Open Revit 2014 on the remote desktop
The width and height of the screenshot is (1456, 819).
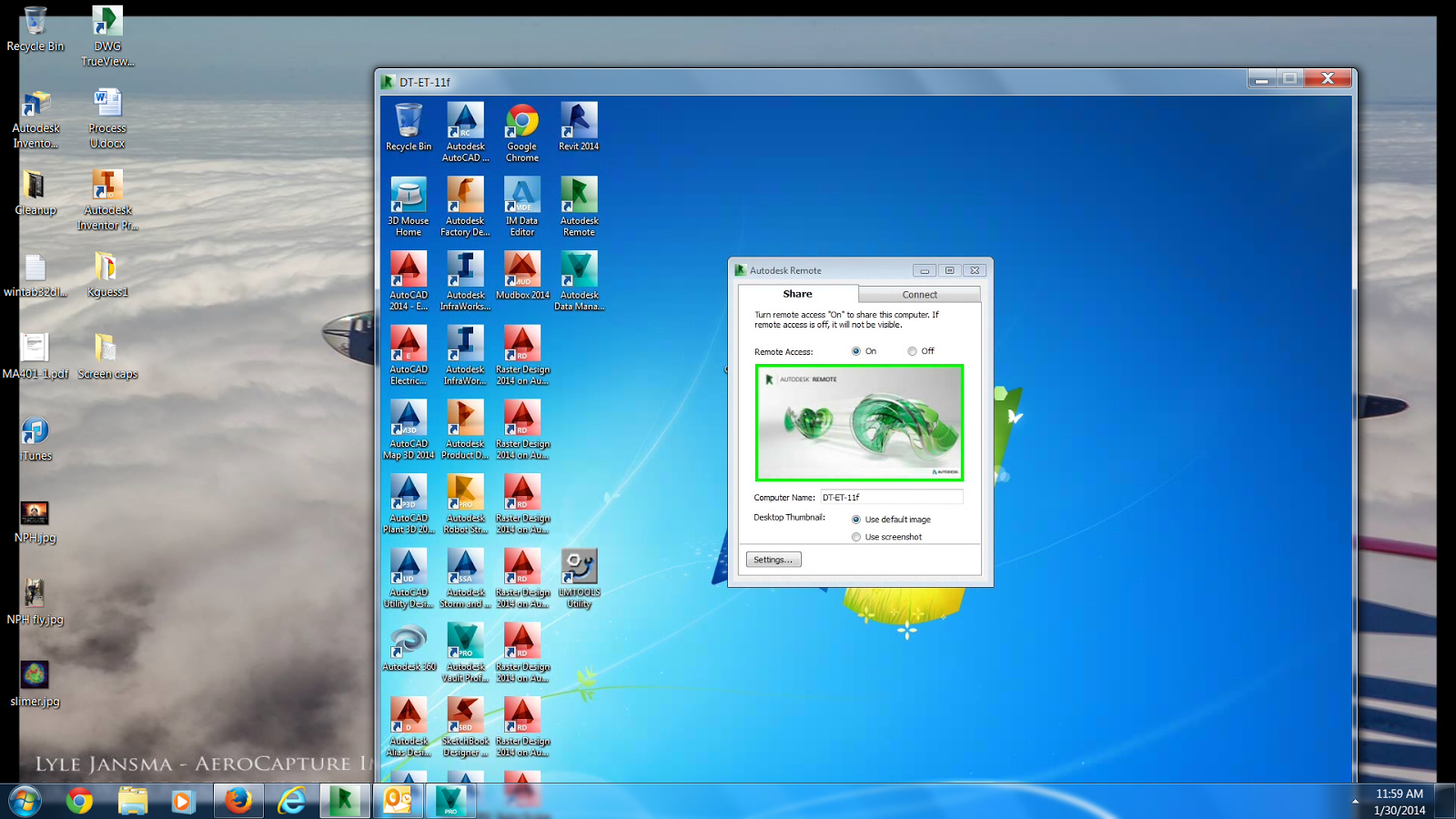(579, 127)
